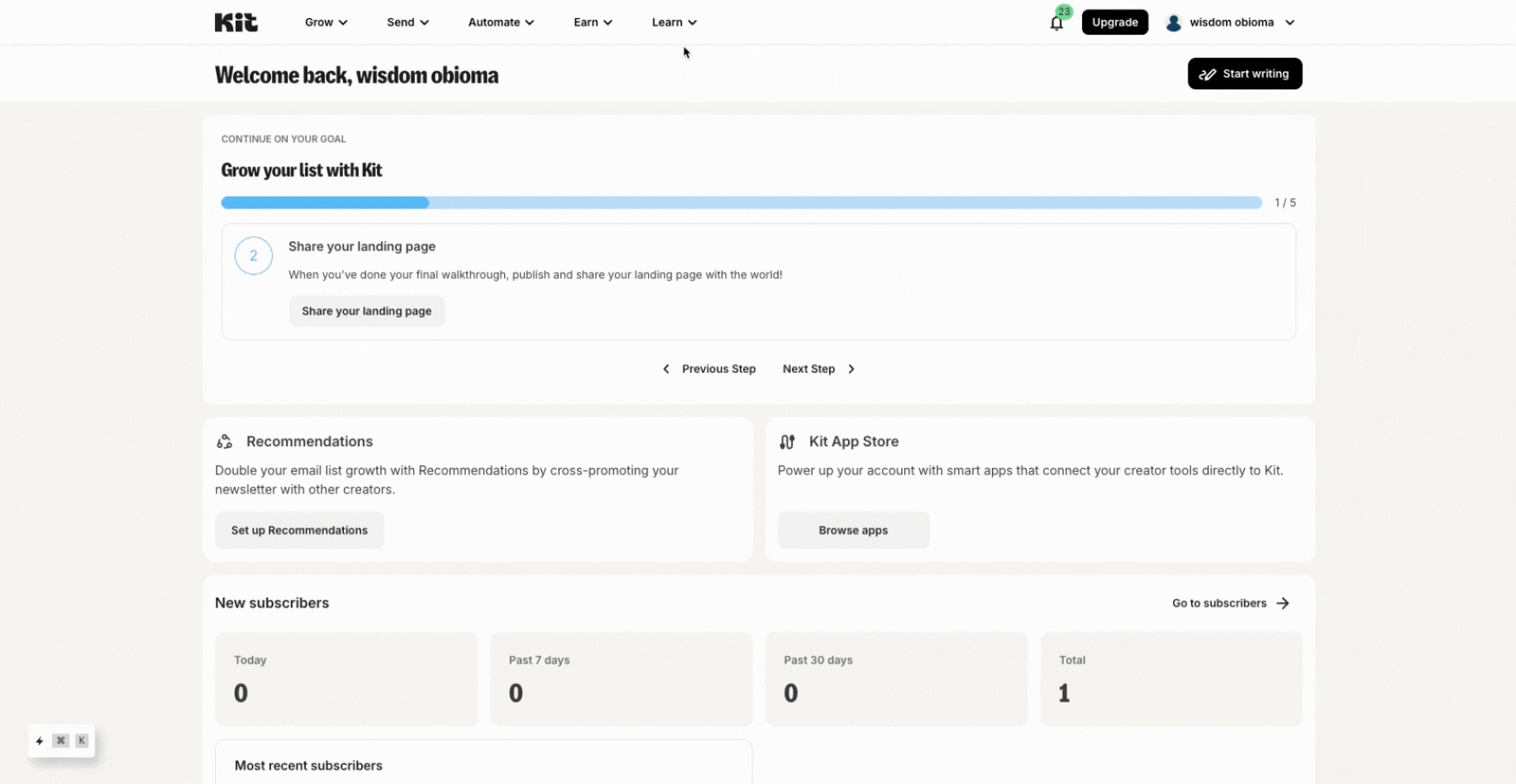This screenshot has width=1516, height=784.
Task: Click the goal progress bar
Action: [x=741, y=202]
